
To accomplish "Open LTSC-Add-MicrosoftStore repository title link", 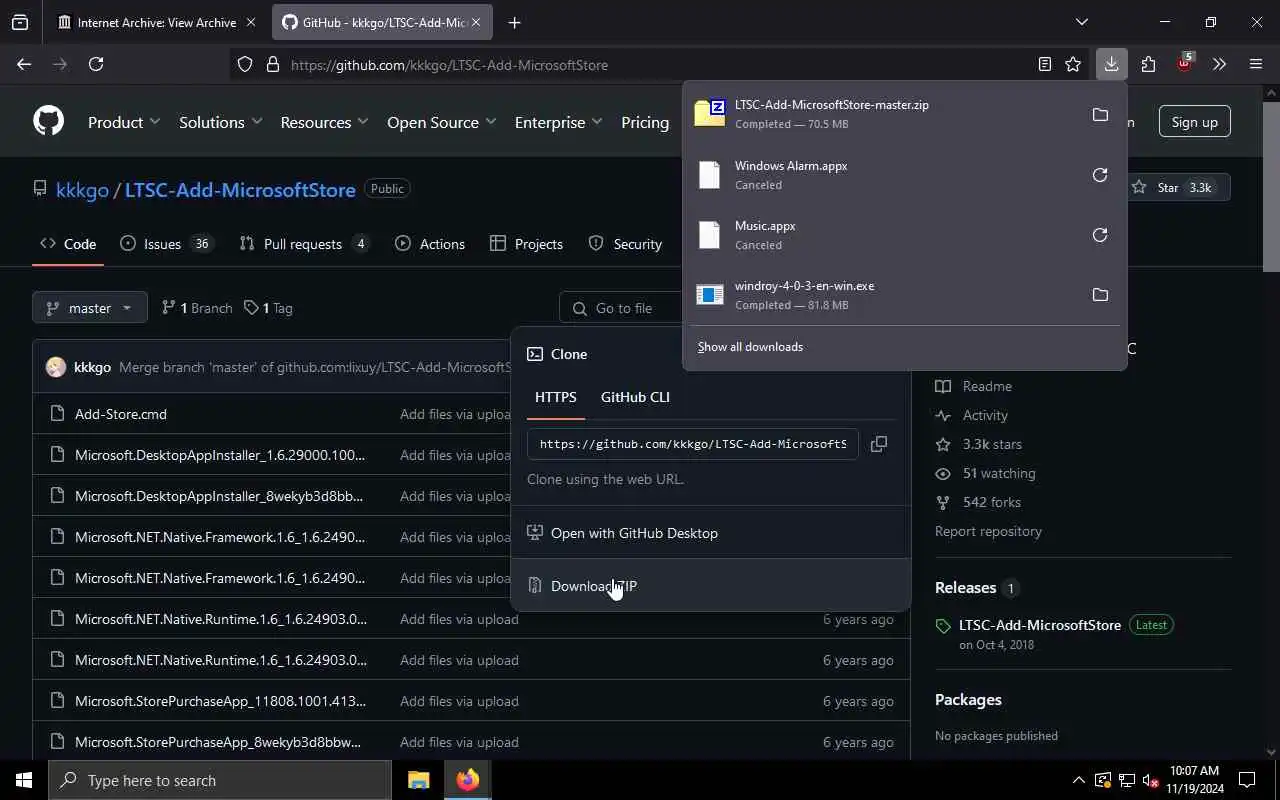I will point(240,189).
